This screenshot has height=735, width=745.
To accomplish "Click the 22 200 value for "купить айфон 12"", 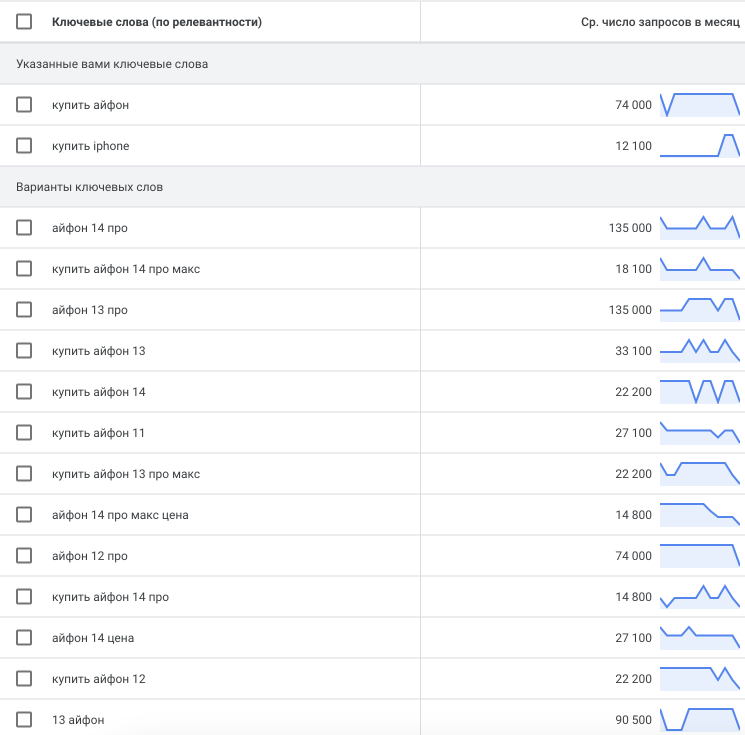I will (x=633, y=679).
